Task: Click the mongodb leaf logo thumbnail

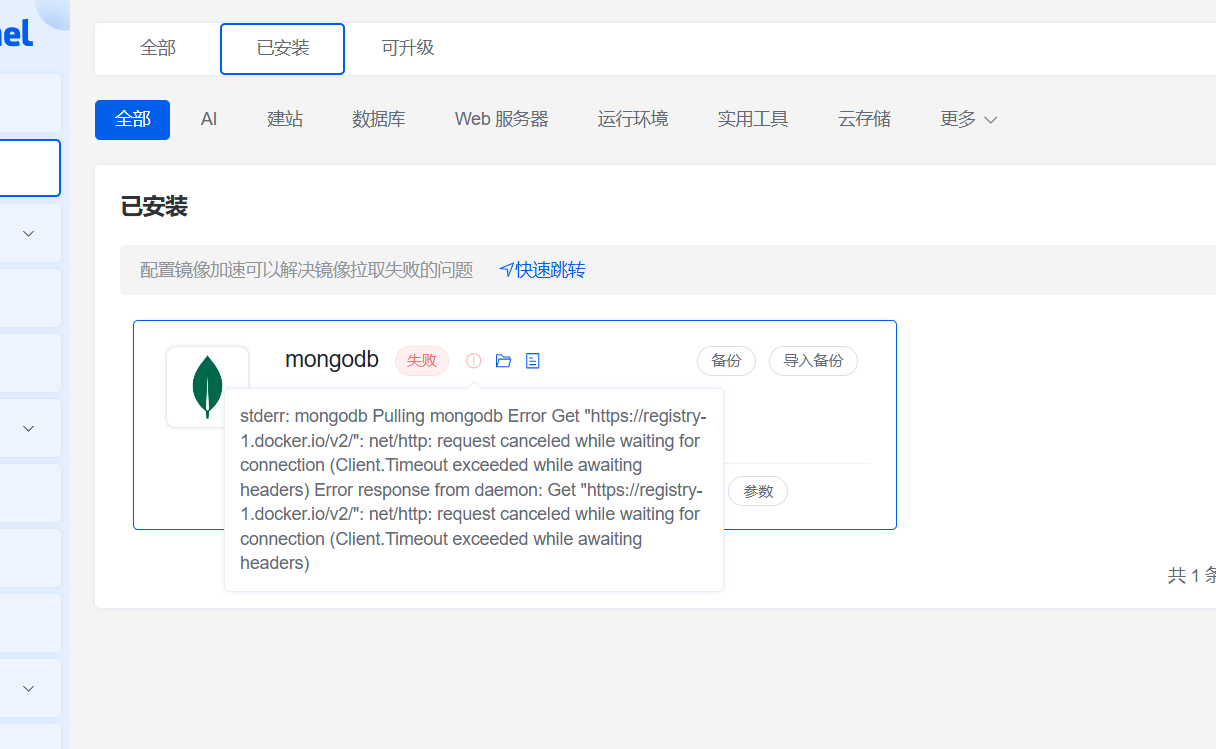Action: 207,386
